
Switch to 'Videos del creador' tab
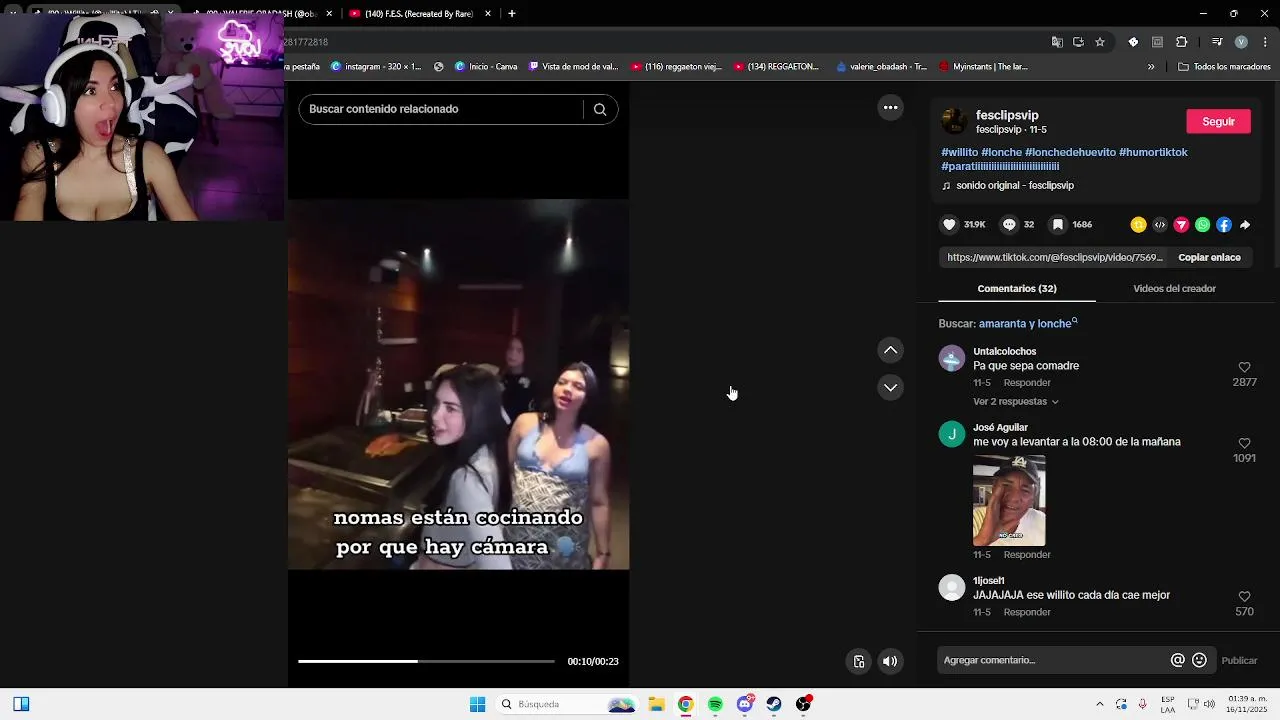(1174, 288)
